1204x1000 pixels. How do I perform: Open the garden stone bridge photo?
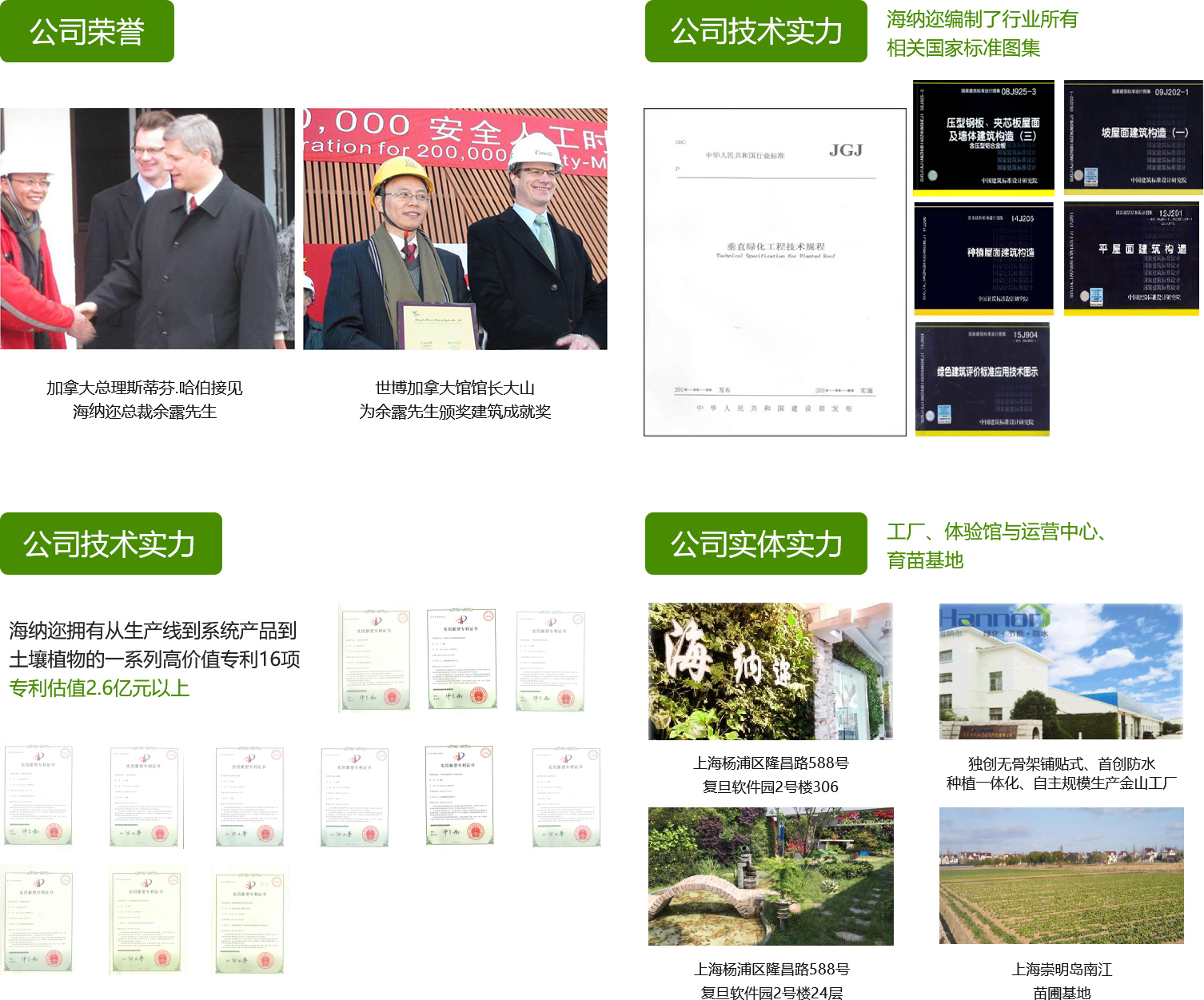(771, 877)
